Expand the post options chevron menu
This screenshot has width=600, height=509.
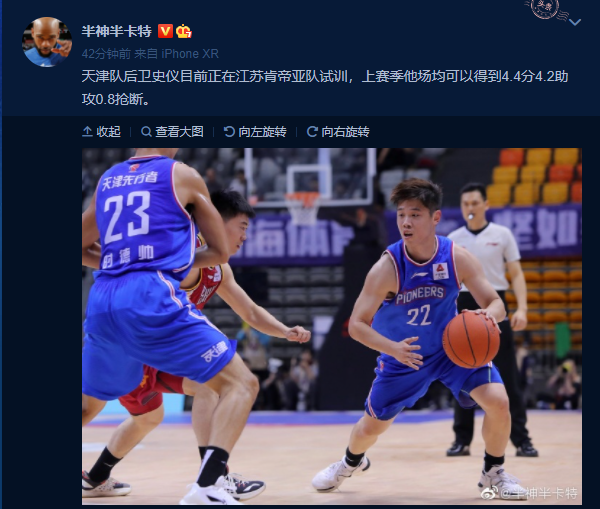click(575, 22)
